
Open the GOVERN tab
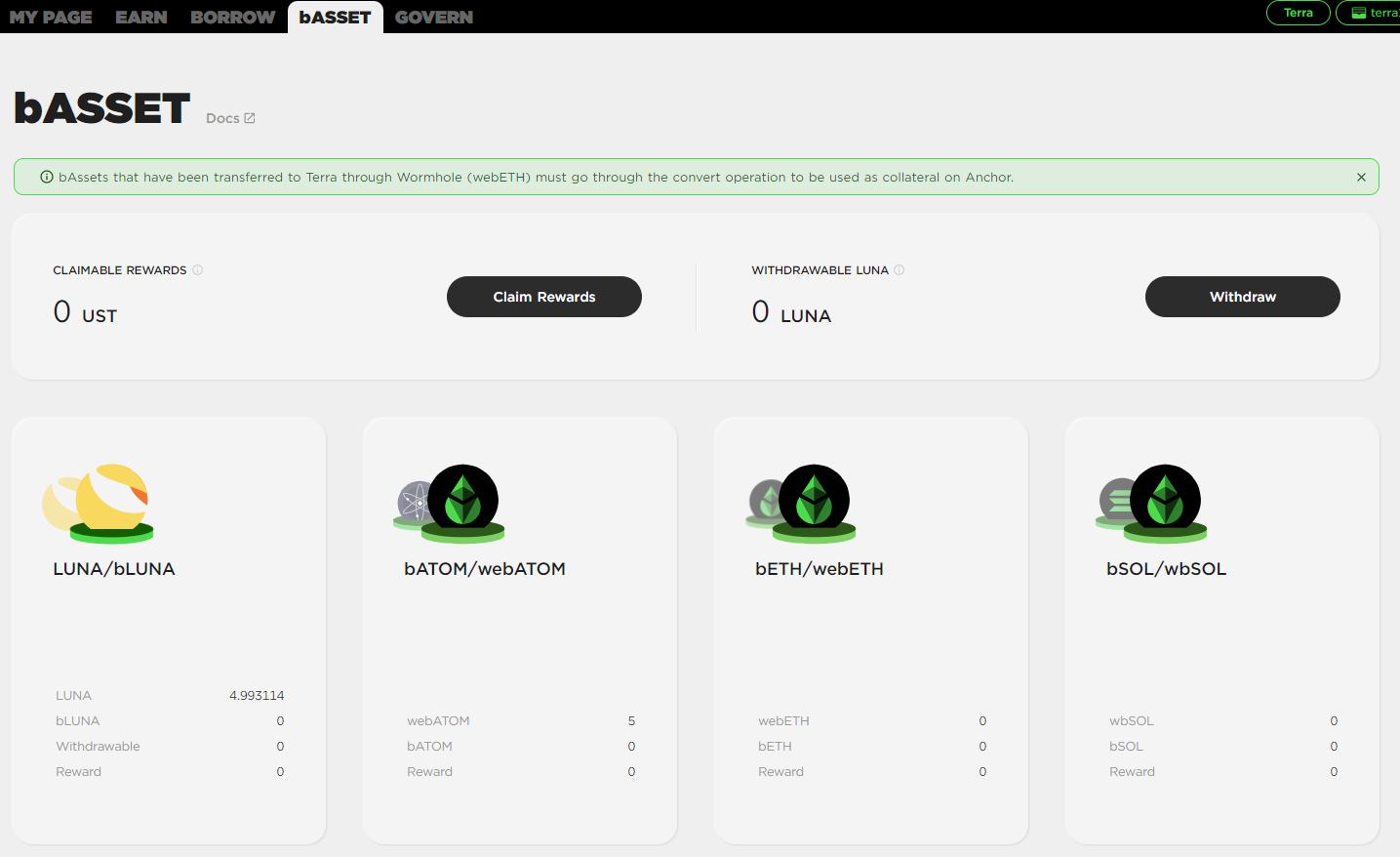click(434, 18)
